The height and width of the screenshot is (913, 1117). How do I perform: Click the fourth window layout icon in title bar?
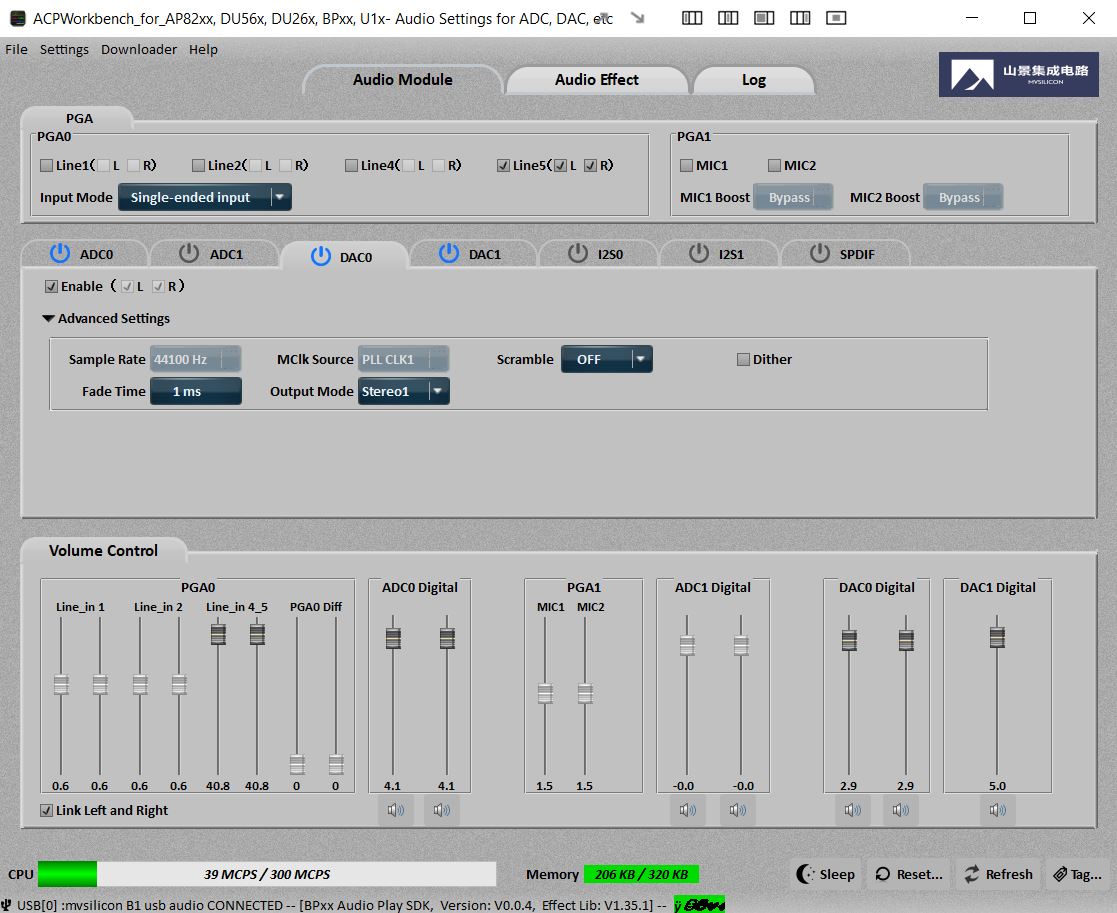800,18
